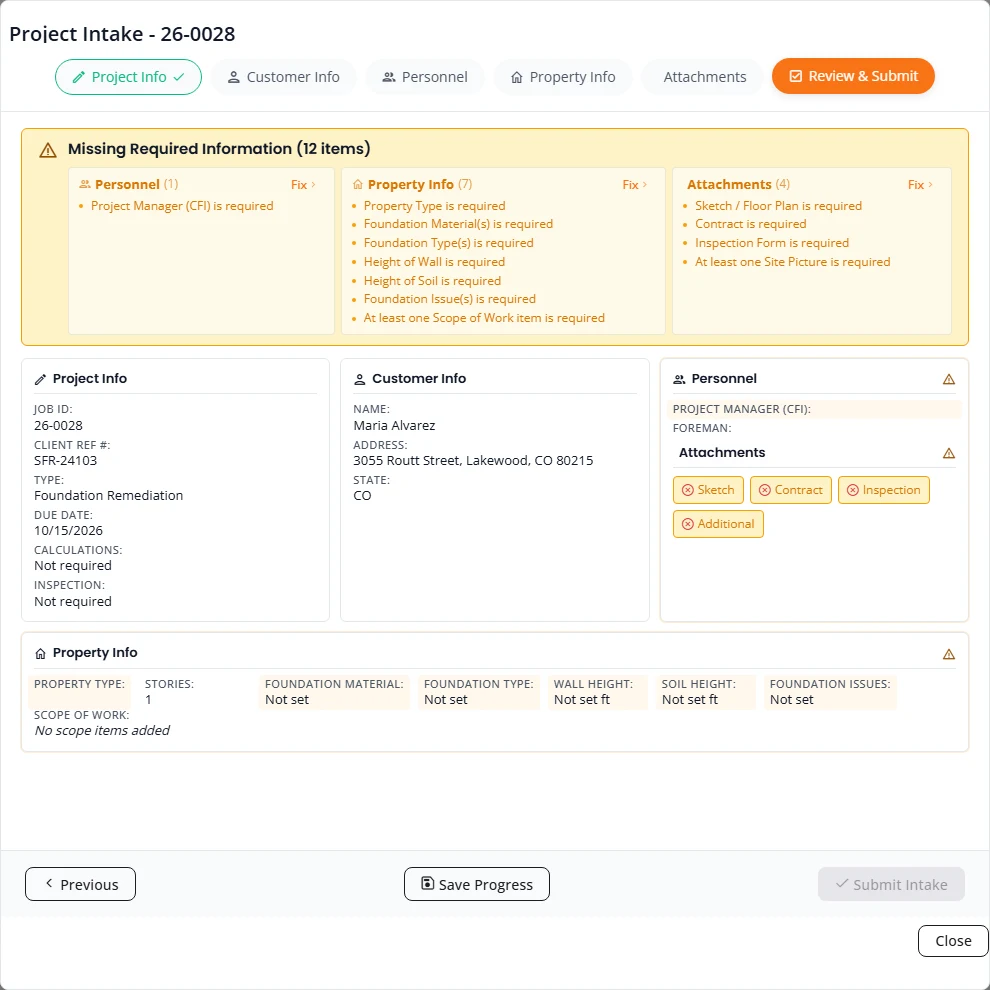Click the checkmark icon on Submit Intake
The image size is (990, 990).
pyautogui.click(x=842, y=883)
